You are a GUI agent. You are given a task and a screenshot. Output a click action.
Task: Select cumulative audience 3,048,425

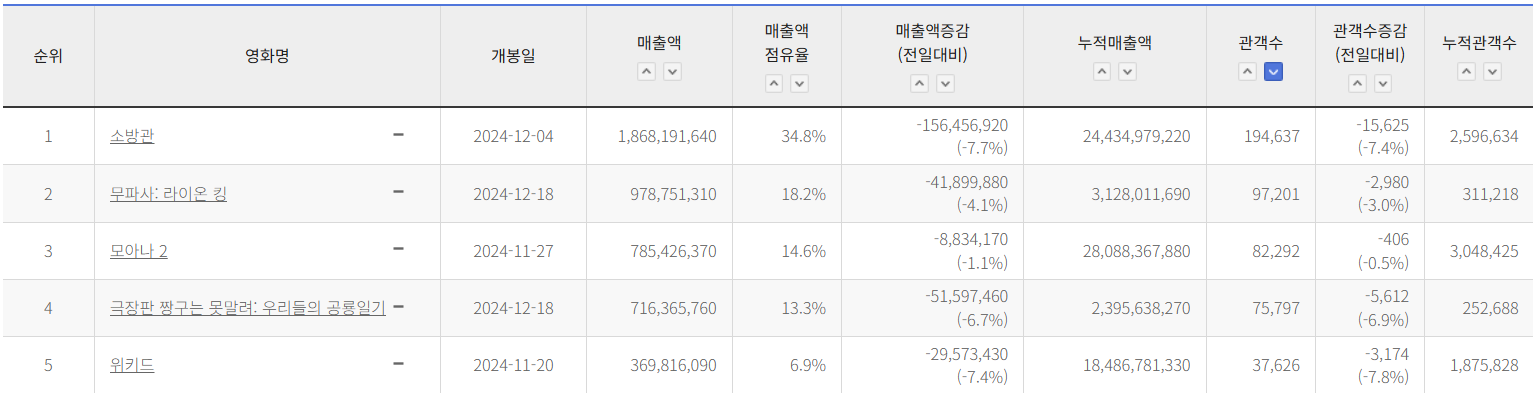(x=1484, y=251)
